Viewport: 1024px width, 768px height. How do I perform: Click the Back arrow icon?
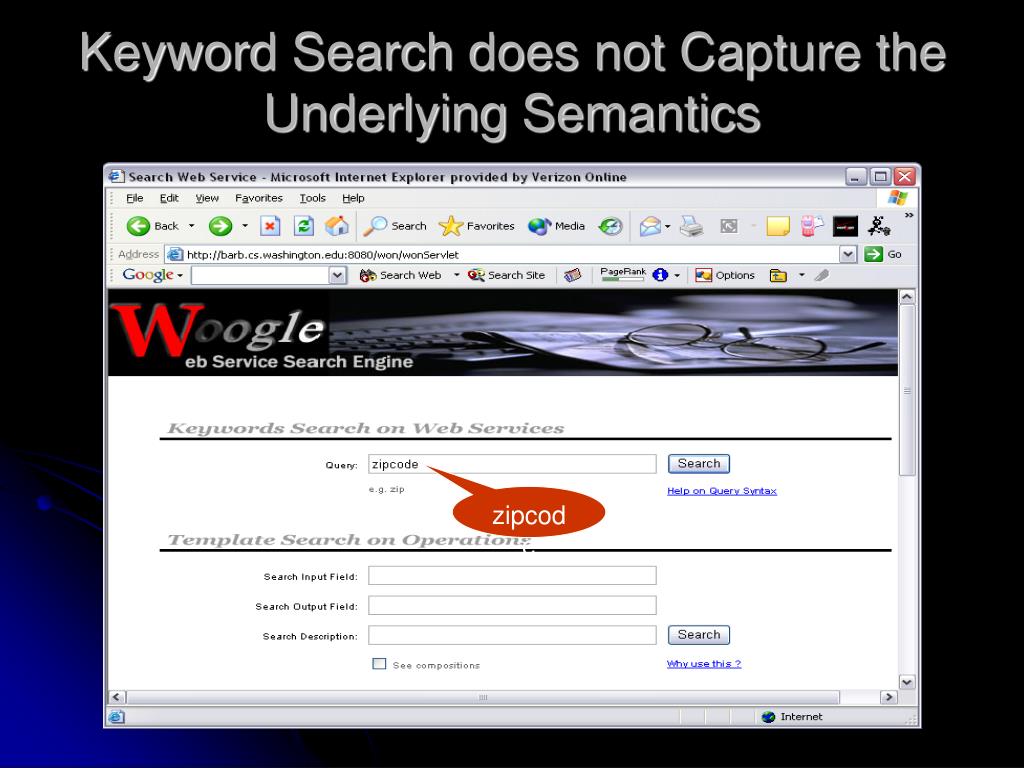(138, 226)
